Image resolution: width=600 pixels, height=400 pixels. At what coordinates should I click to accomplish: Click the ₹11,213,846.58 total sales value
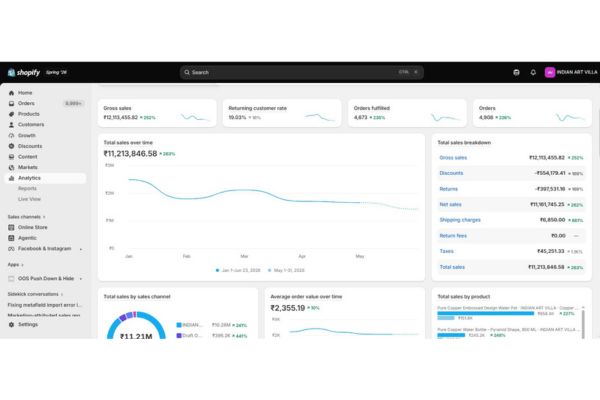click(x=130, y=153)
